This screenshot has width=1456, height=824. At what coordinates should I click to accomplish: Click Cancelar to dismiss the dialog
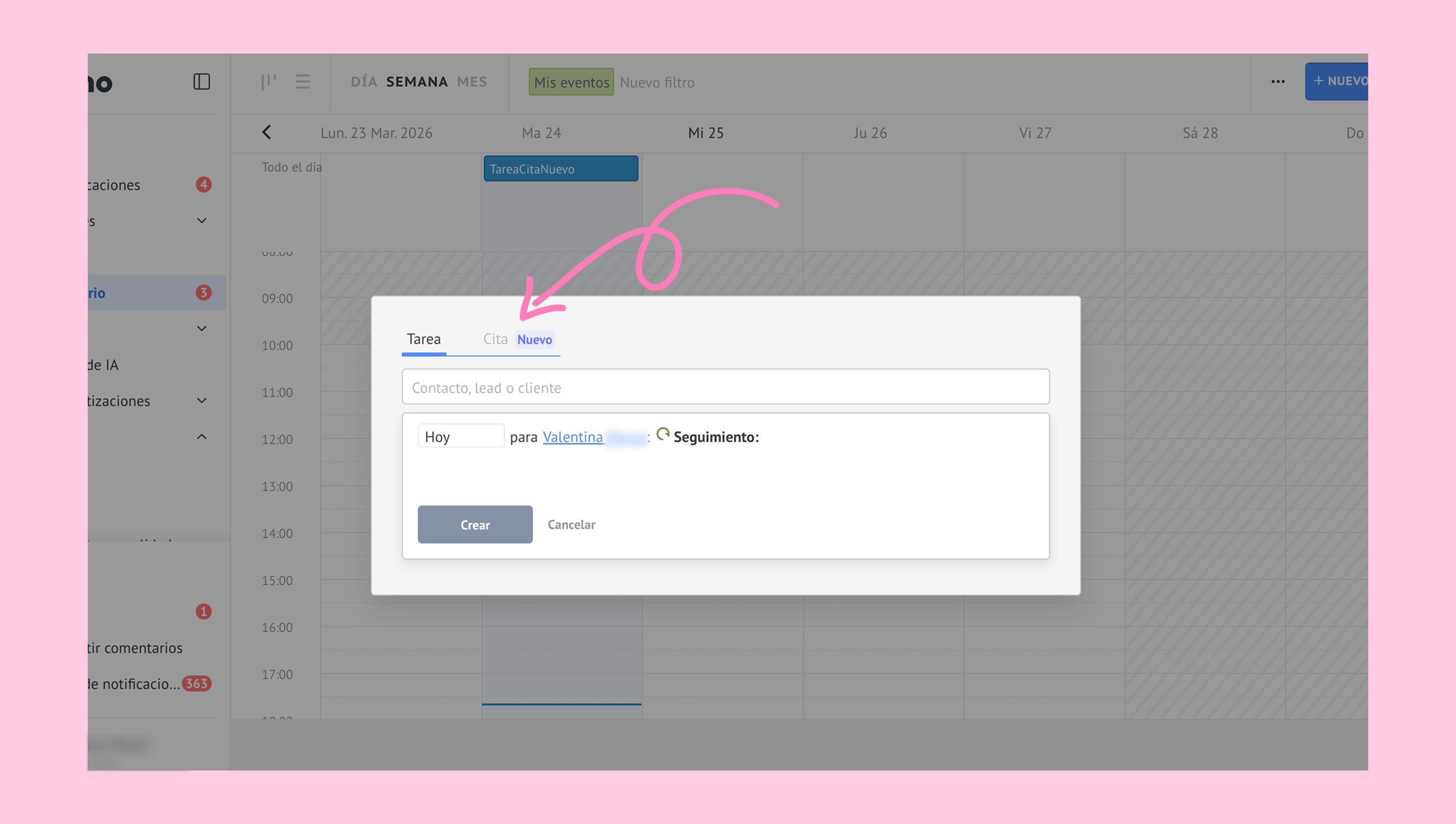click(x=571, y=524)
